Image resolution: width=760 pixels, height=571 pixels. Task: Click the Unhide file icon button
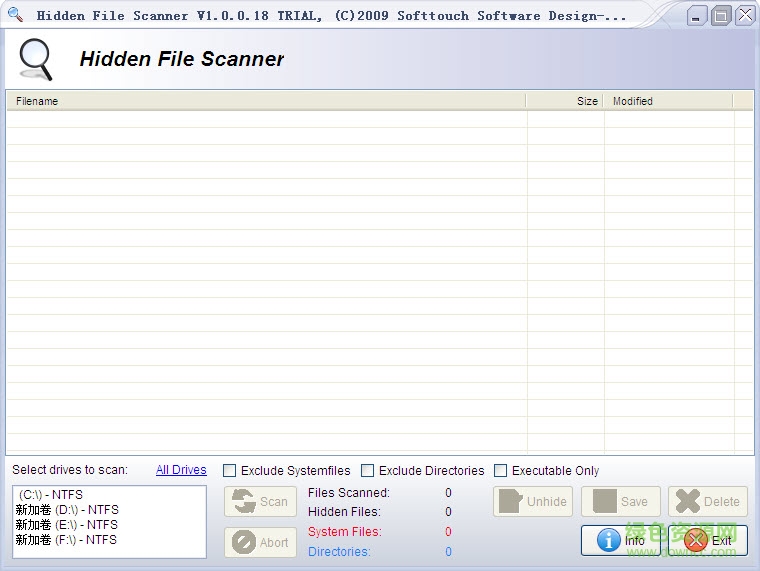531,502
